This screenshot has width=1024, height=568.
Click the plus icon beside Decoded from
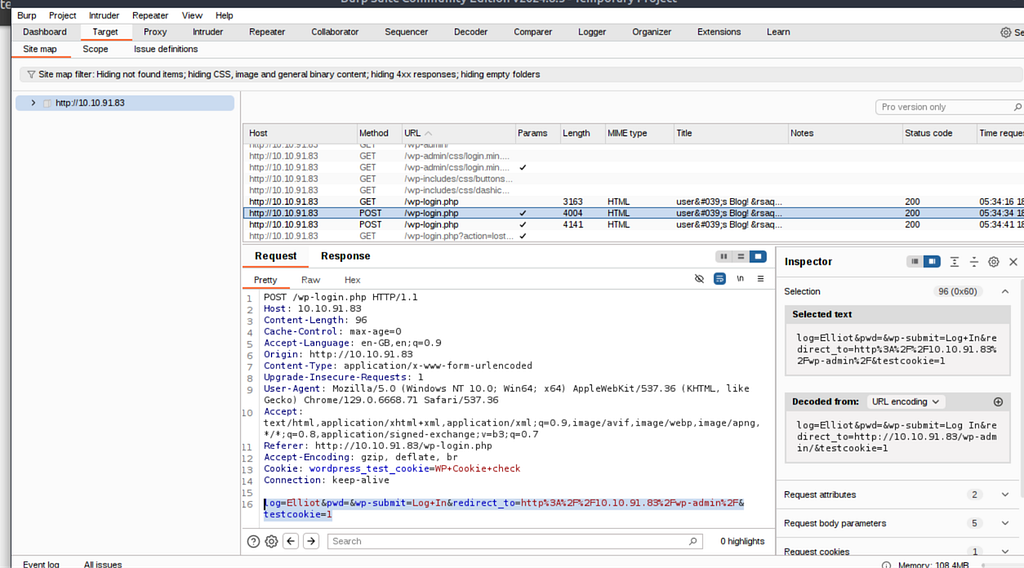[x=998, y=402]
